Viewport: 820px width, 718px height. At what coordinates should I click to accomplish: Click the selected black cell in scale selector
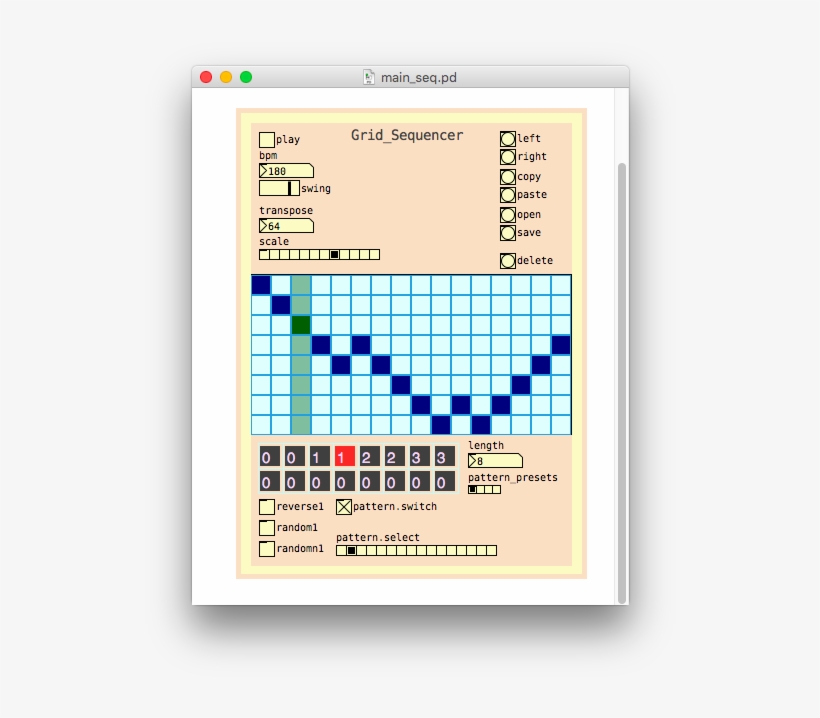pyautogui.click(x=335, y=255)
